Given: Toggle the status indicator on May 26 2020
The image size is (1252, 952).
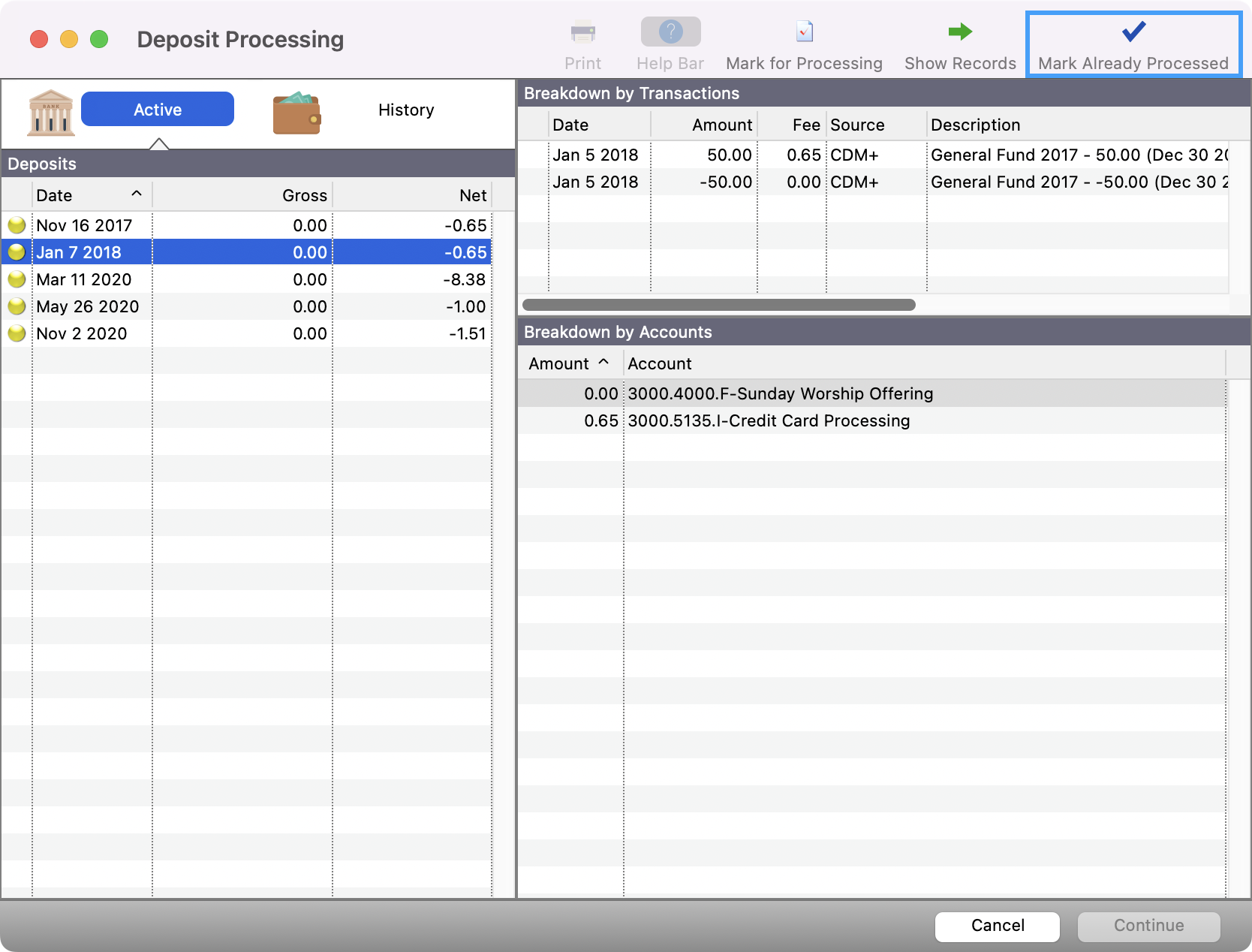Looking at the screenshot, I should coord(17,306).
